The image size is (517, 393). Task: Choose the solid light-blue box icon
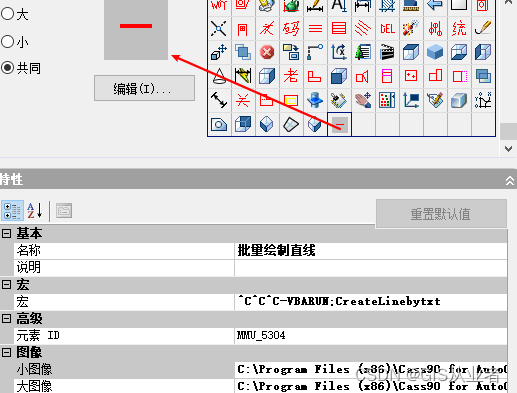(435, 52)
